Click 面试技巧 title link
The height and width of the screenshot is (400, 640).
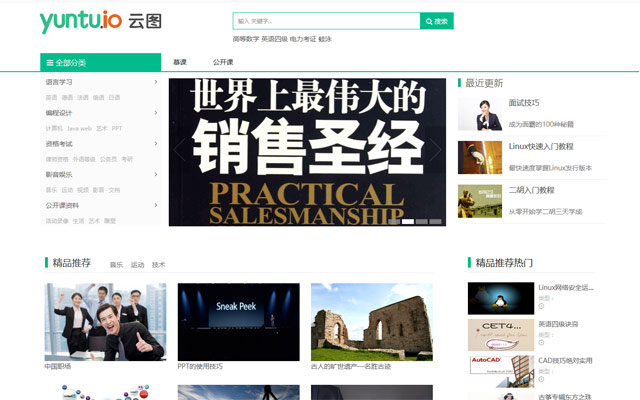pyautogui.click(x=524, y=102)
